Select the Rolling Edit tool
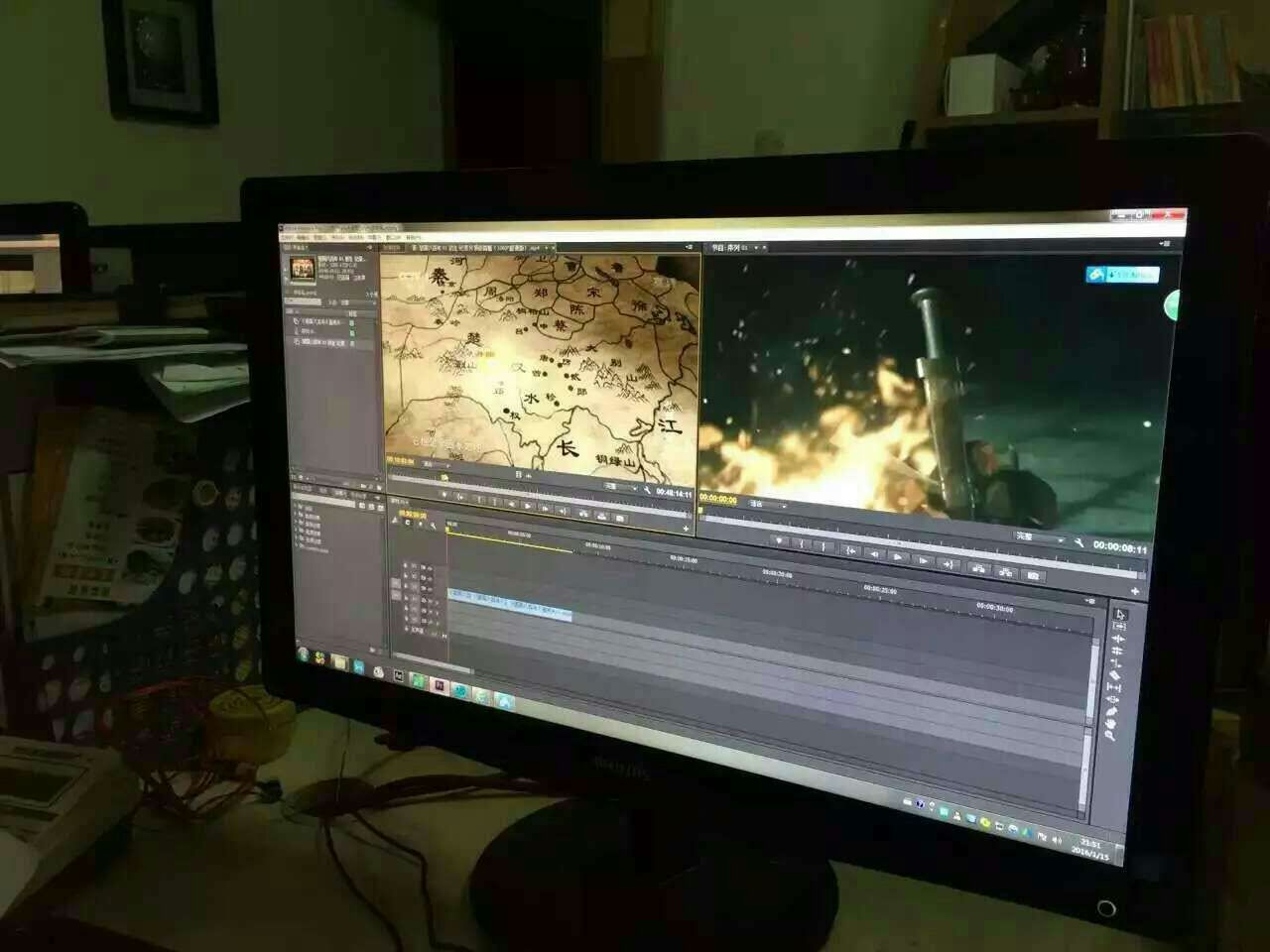The width and height of the screenshot is (1270, 952). point(1117,651)
